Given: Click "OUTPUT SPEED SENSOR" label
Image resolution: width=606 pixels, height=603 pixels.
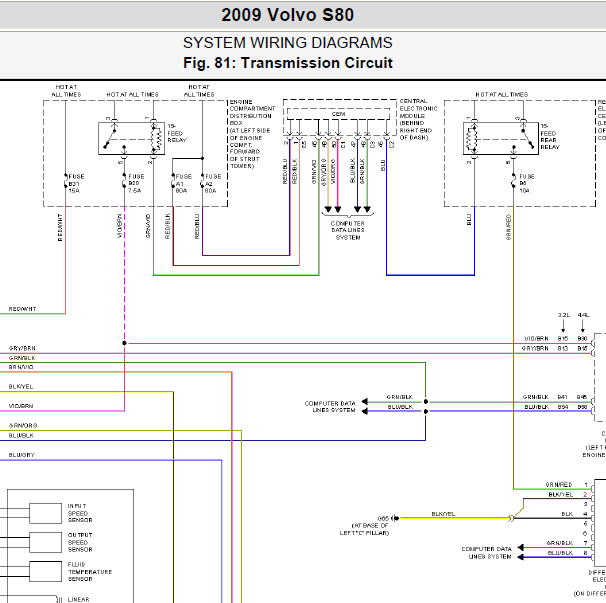Looking at the screenshot, I should click(80, 542).
